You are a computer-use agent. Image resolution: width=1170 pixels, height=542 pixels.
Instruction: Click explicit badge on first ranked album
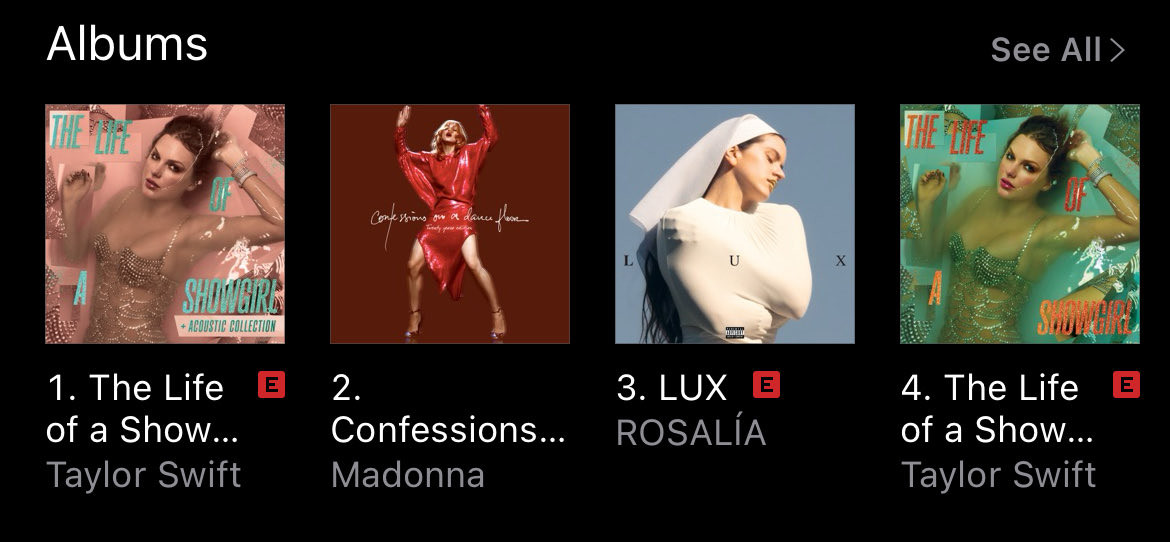(272, 384)
